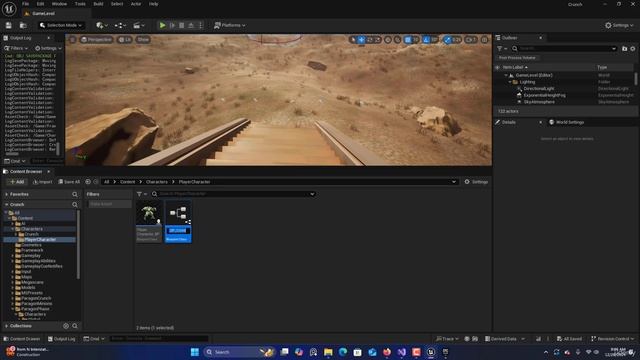
Task: Click the viewport Show button
Action: (x=143, y=40)
